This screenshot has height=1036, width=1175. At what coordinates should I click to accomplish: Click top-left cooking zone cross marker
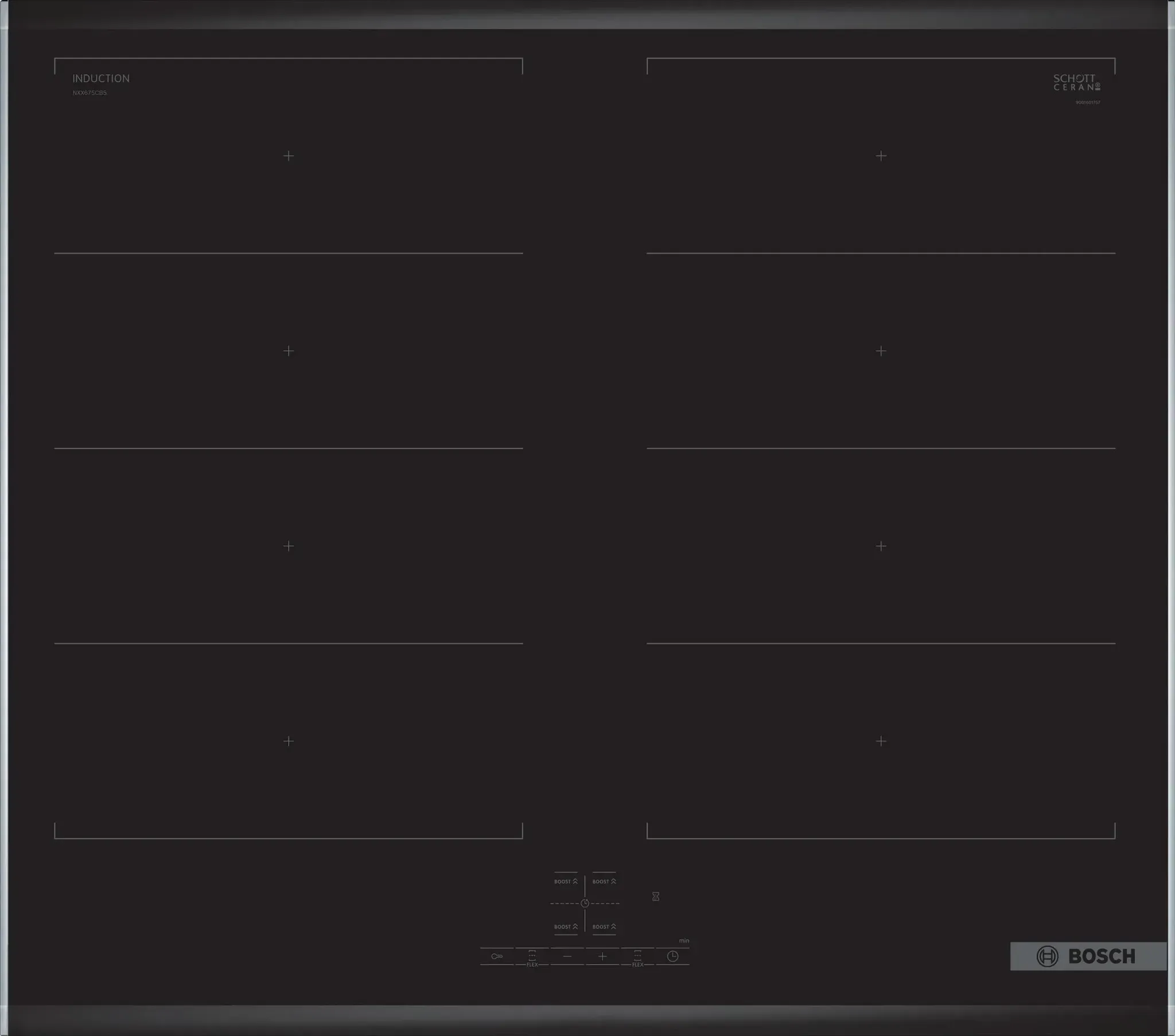point(289,156)
